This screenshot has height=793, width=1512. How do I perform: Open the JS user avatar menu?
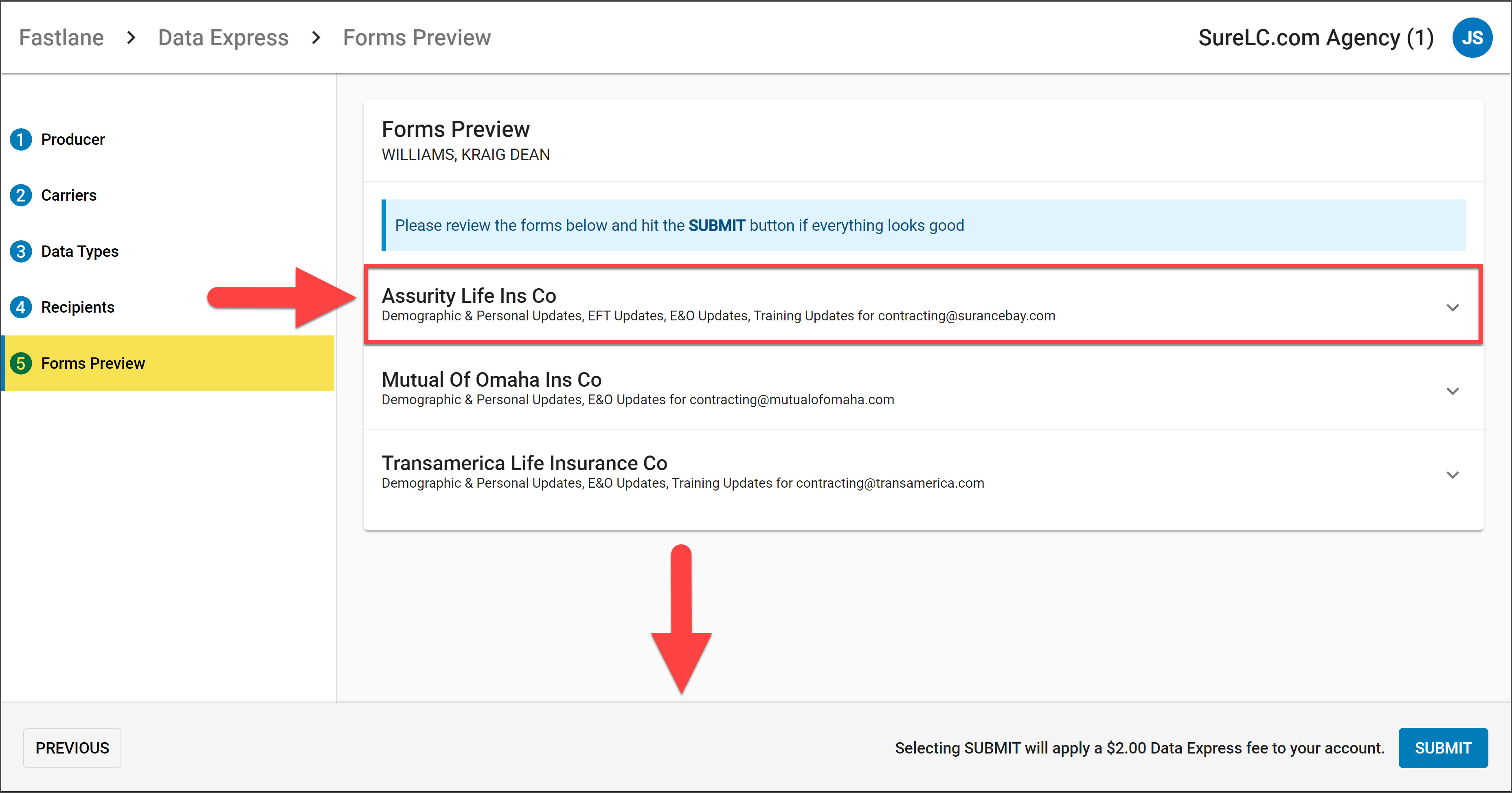tap(1472, 37)
